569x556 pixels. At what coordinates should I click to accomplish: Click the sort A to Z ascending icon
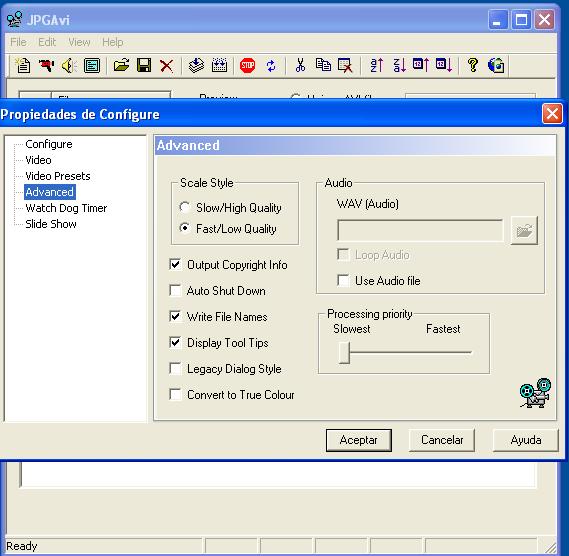pyautogui.click(x=377, y=66)
